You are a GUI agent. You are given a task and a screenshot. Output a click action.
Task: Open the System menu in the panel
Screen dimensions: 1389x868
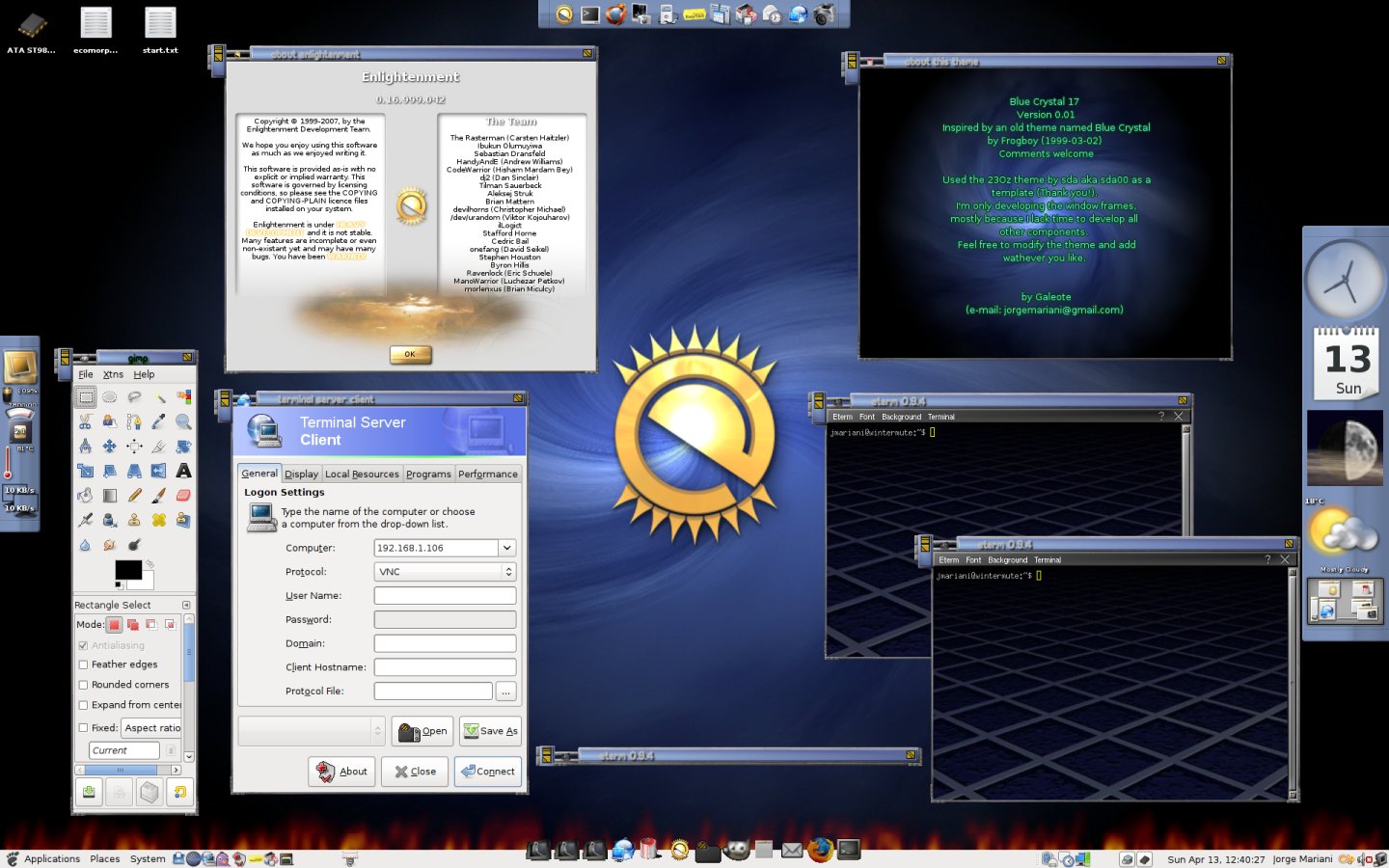coord(148,858)
